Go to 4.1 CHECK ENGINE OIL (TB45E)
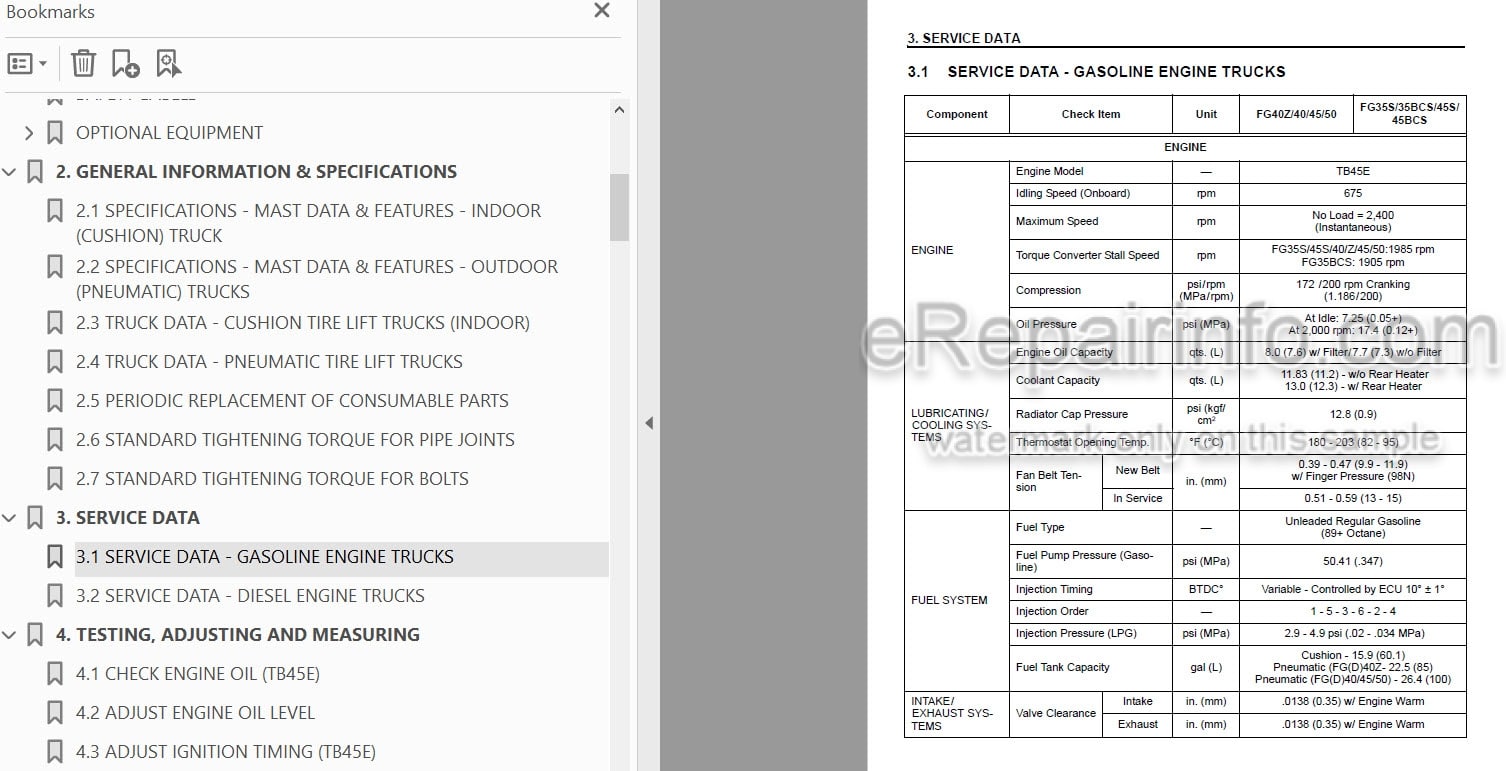Screen dimensions: 1506x771 click(198, 674)
